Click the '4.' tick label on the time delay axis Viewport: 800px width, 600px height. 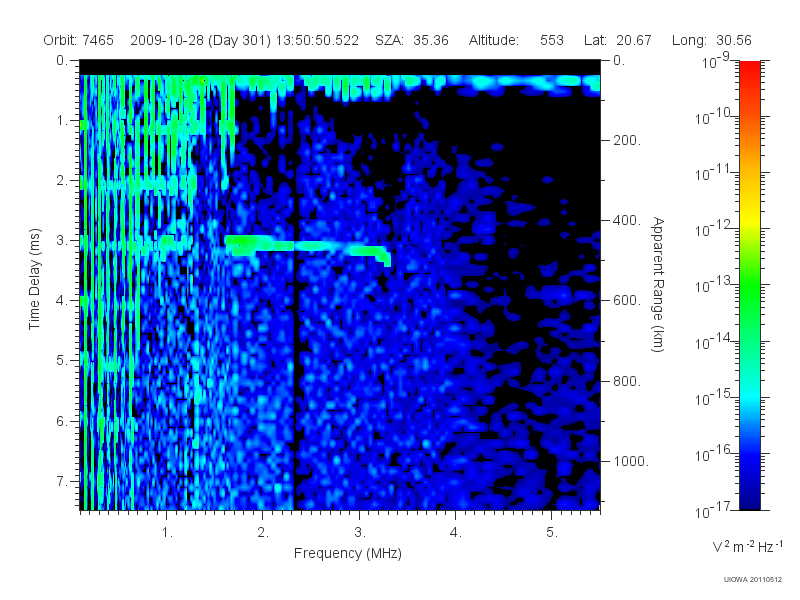(x=62, y=301)
